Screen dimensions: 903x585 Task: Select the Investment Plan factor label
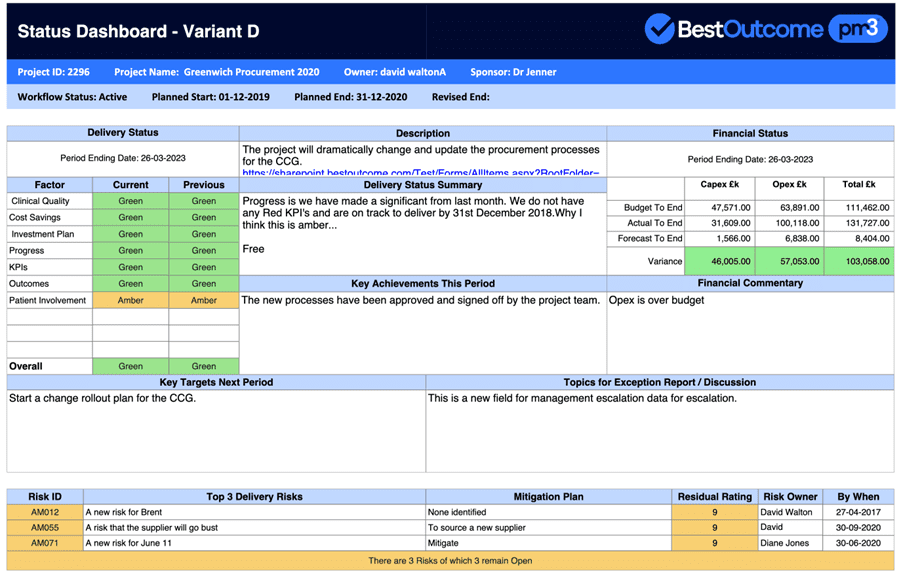(43, 234)
